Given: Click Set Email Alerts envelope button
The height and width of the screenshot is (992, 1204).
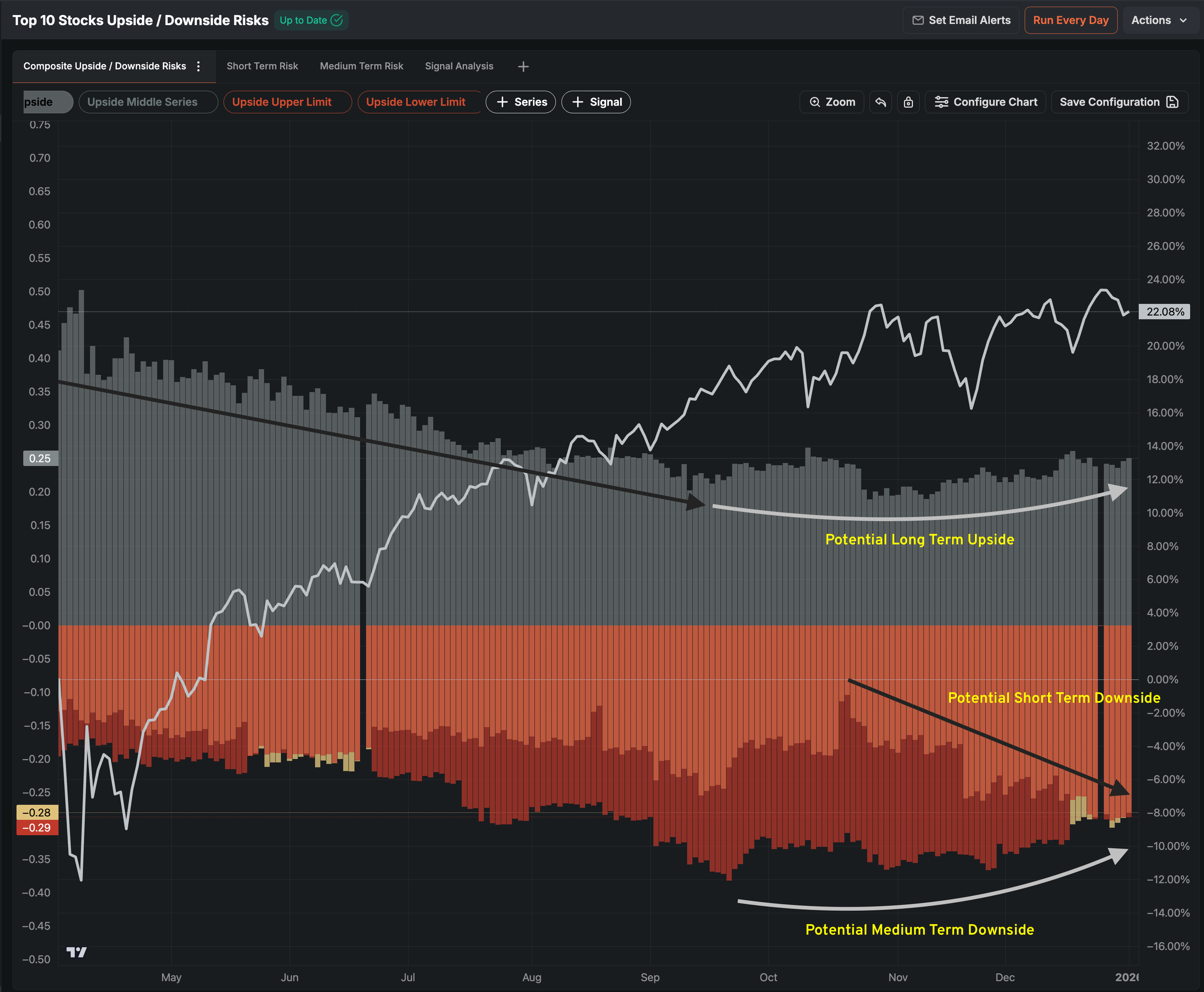Looking at the screenshot, I should tap(961, 21).
